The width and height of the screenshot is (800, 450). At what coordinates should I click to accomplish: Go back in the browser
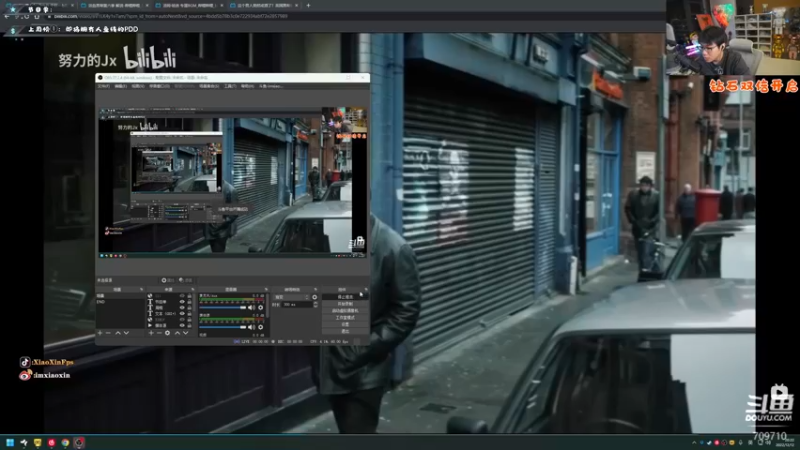[7, 16]
